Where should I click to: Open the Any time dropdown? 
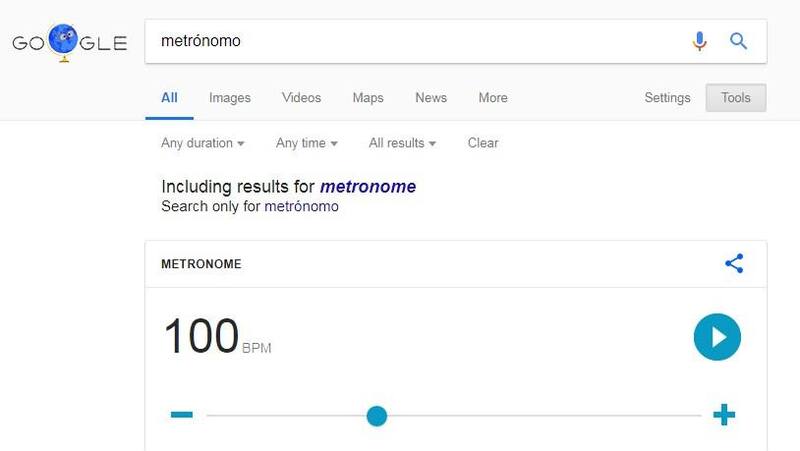(307, 143)
